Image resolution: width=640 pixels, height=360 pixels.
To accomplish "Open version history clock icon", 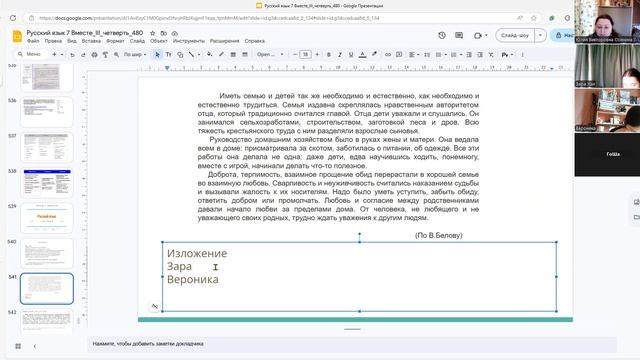I will (442, 36).
